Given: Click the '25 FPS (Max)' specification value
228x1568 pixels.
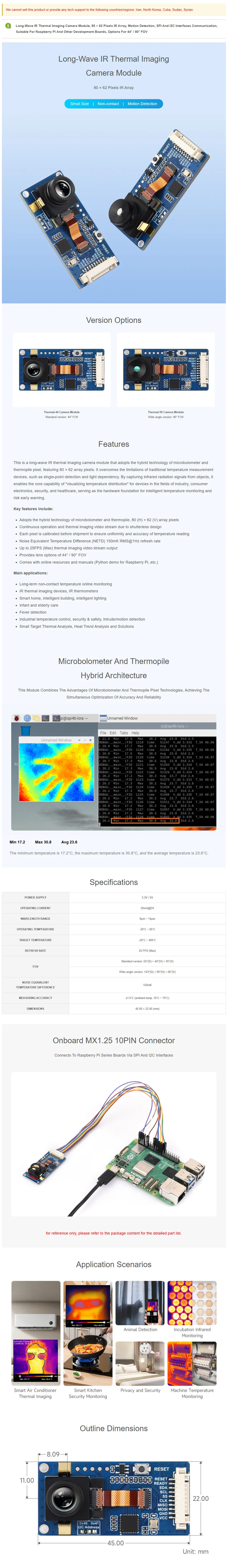Looking at the screenshot, I should pos(148,951).
